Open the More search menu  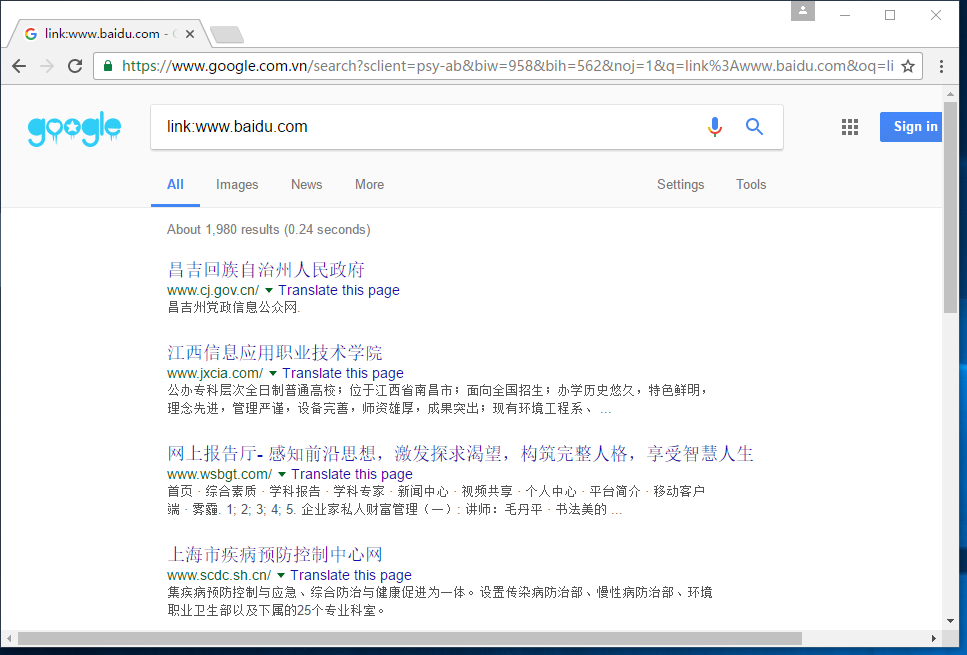click(369, 184)
